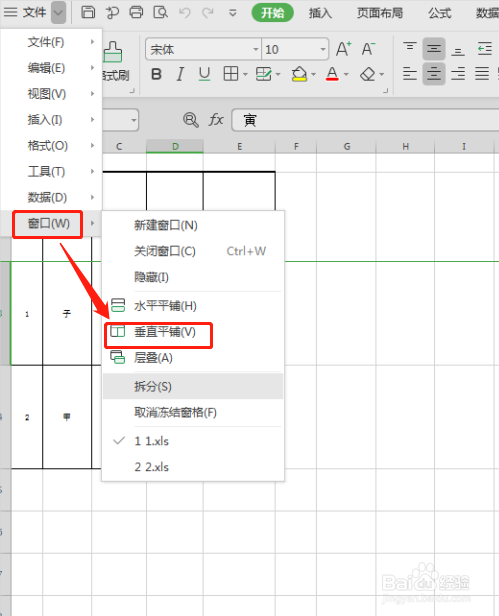Click the Format Painter brush icon
The width and height of the screenshot is (499, 616).
coord(113,52)
